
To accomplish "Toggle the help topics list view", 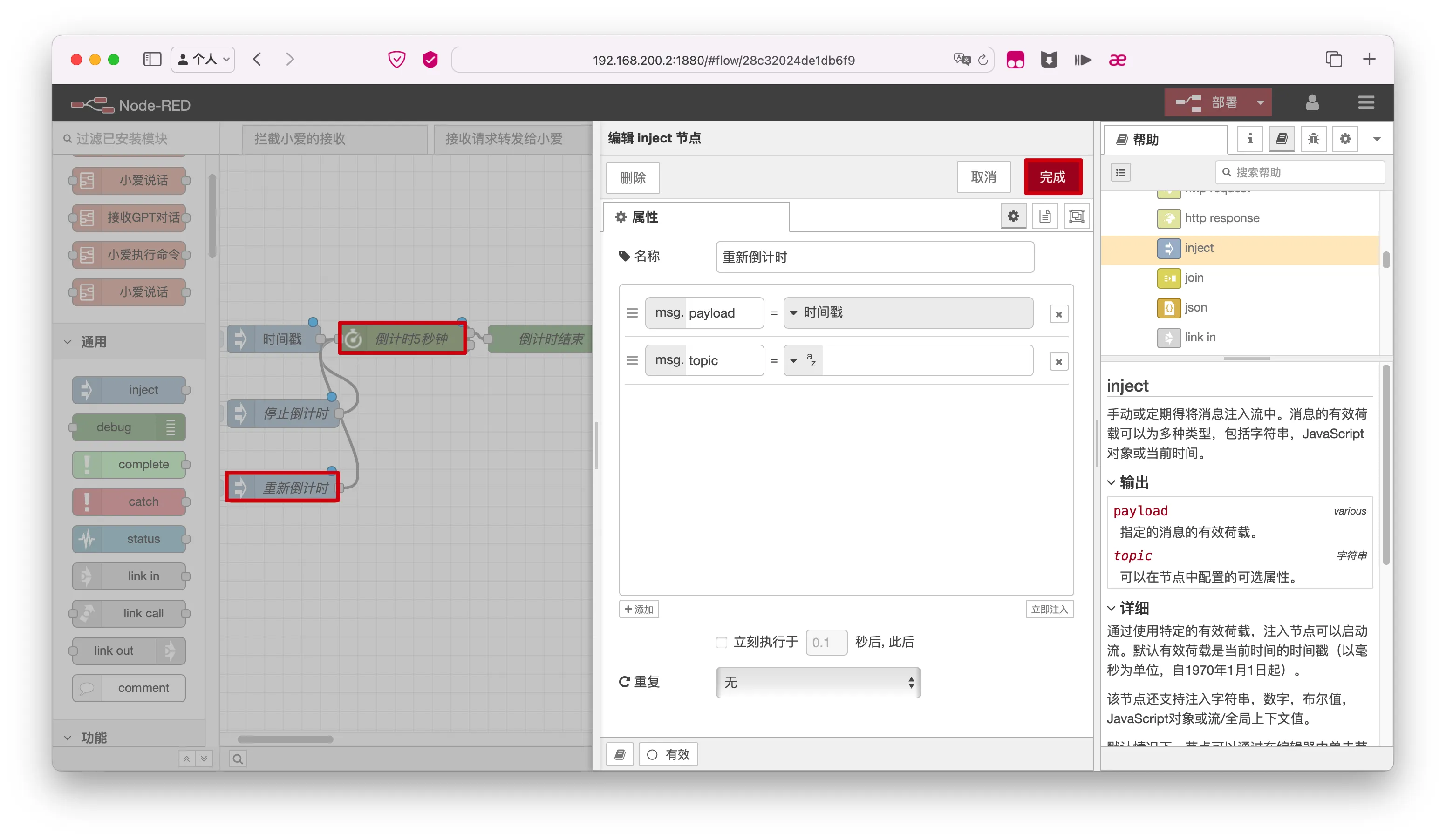I will pos(1121,173).
